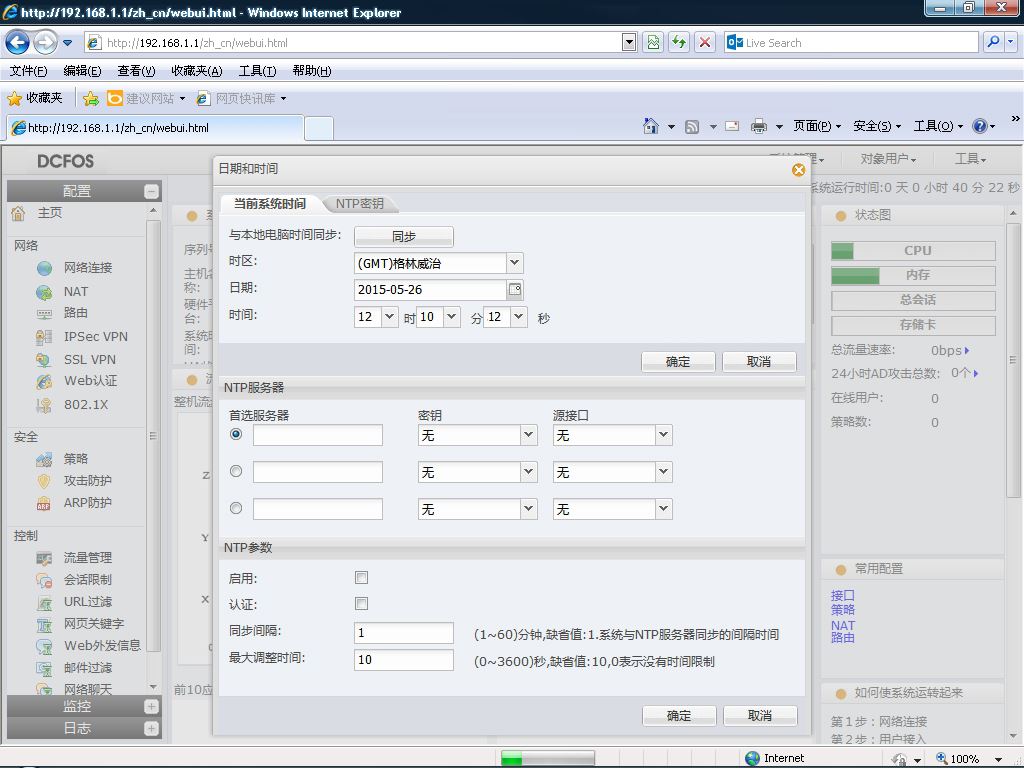Open the 接口 quick config link
Screen dimensions: 1024x768
[842, 595]
